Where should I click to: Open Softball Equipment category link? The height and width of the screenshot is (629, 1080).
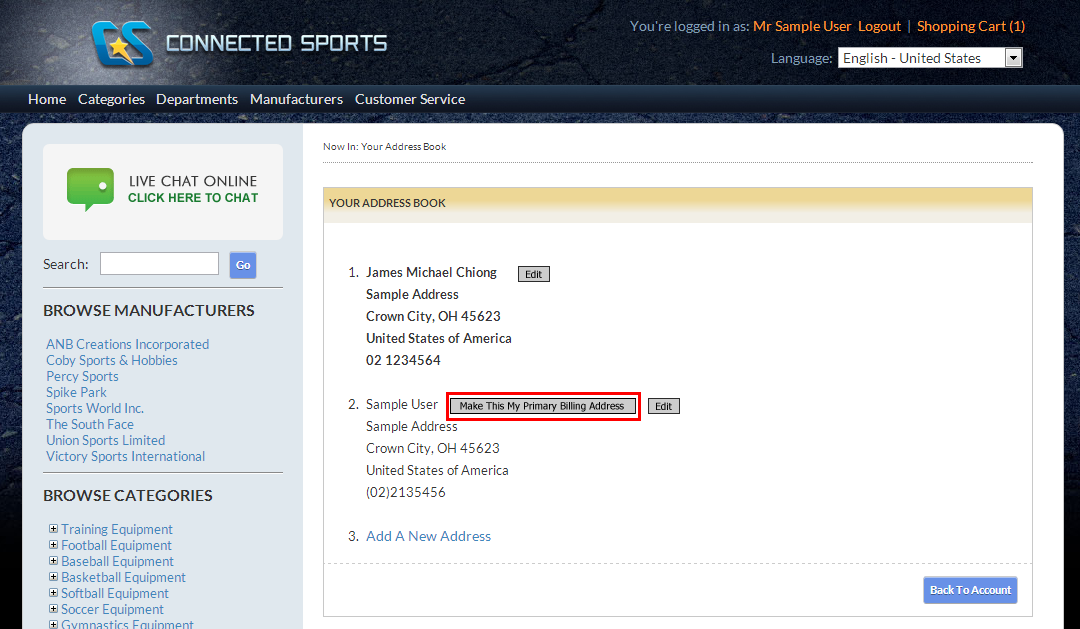pyautogui.click(x=114, y=593)
